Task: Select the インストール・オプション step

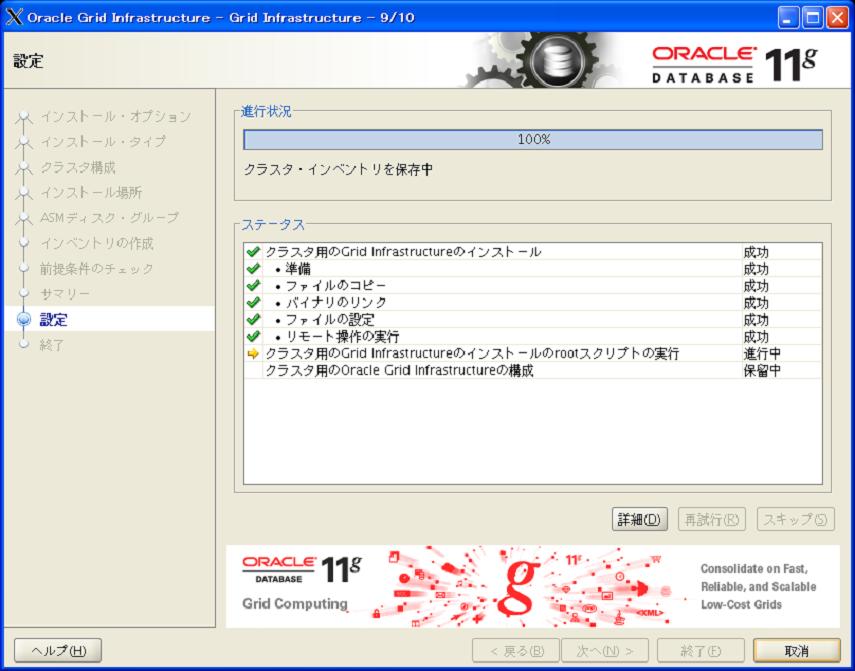Action: pyautogui.click(x=116, y=117)
